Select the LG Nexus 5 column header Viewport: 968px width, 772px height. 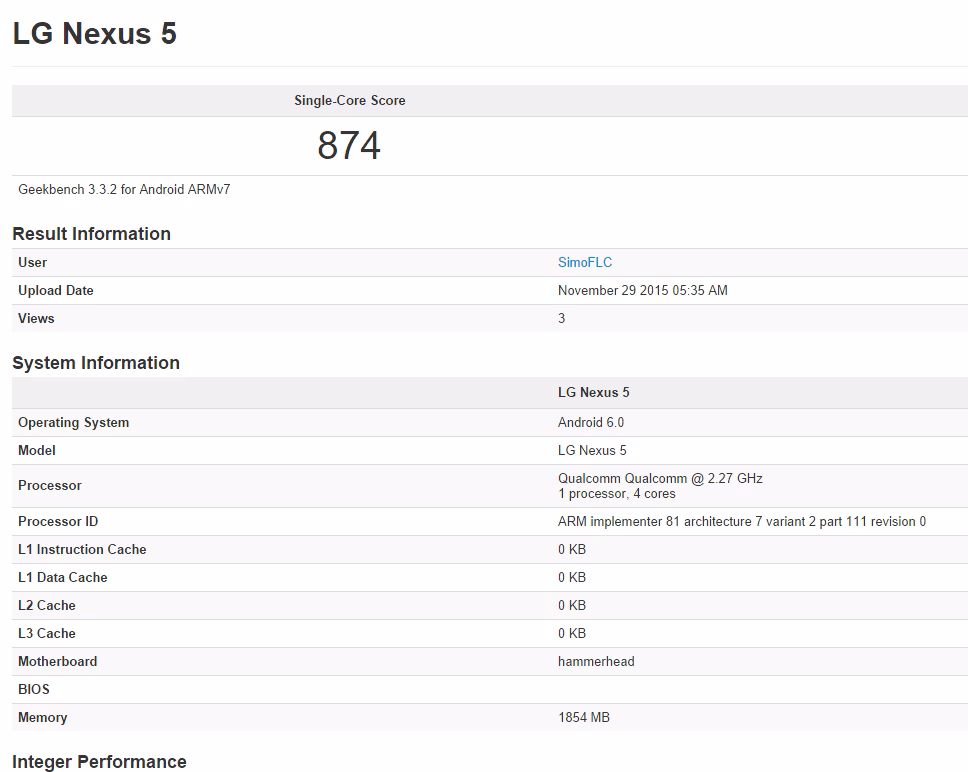click(x=593, y=392)
